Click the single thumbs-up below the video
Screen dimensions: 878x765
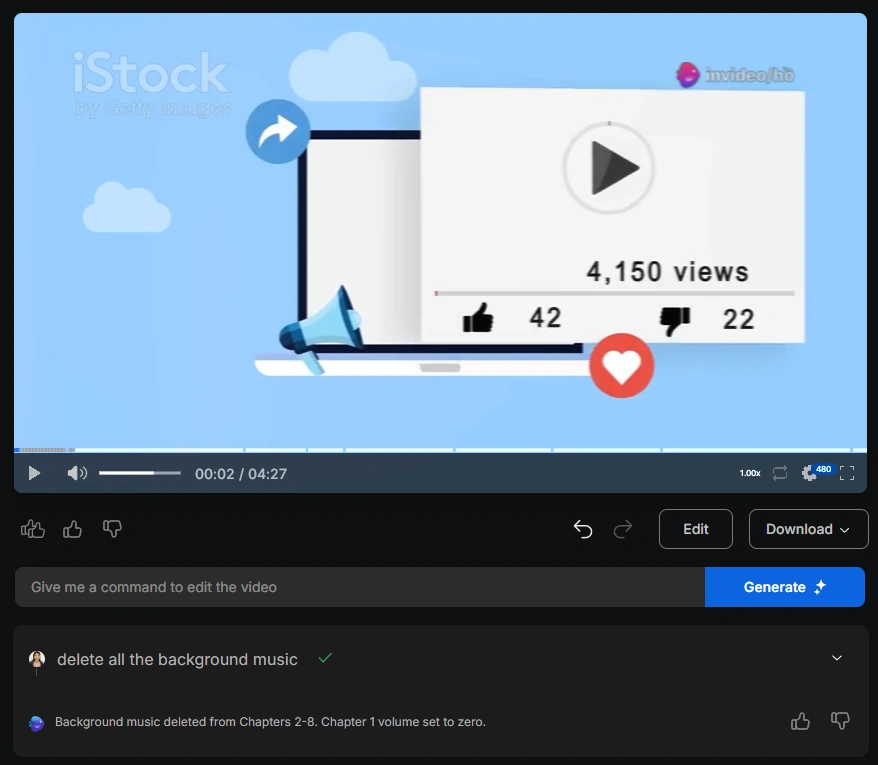click(x=72, y=529)
